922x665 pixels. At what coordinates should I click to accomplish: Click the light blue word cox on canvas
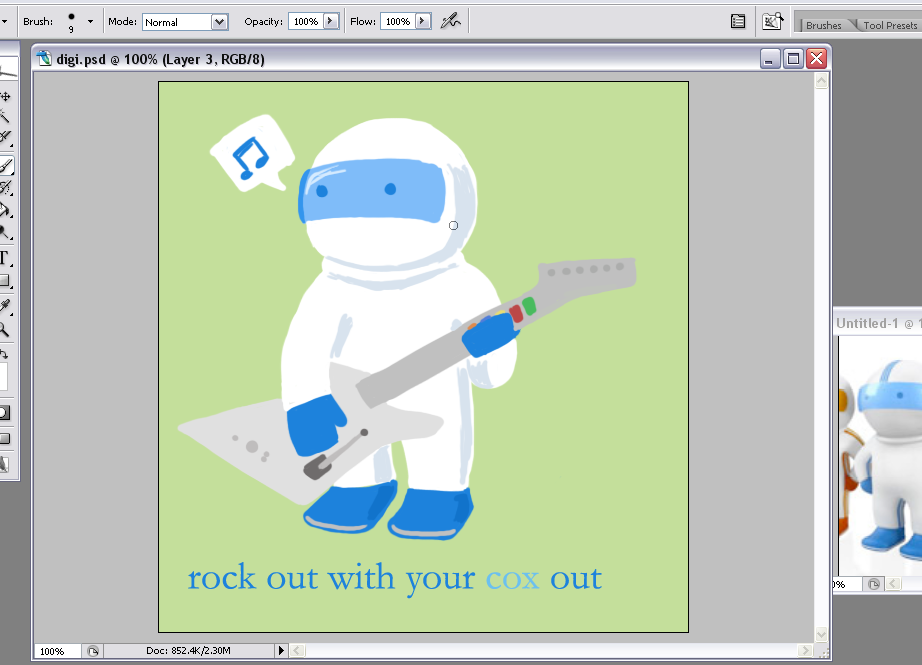click(x=512, y=579)
